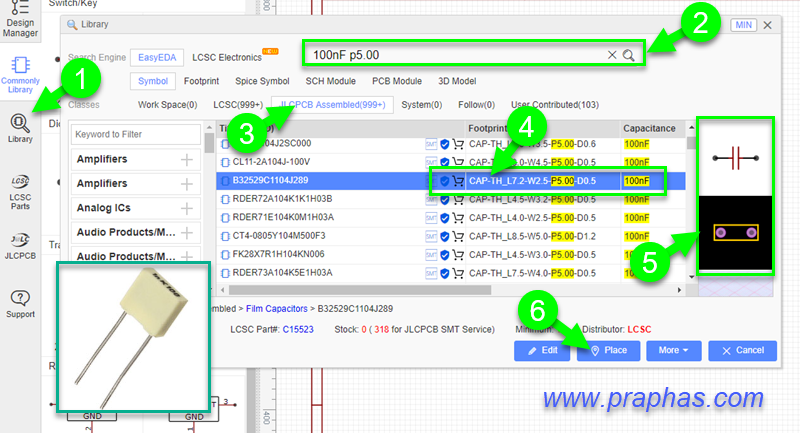Choose the PCB Module search type
800x433 pixels.
(x=397, y=81)
